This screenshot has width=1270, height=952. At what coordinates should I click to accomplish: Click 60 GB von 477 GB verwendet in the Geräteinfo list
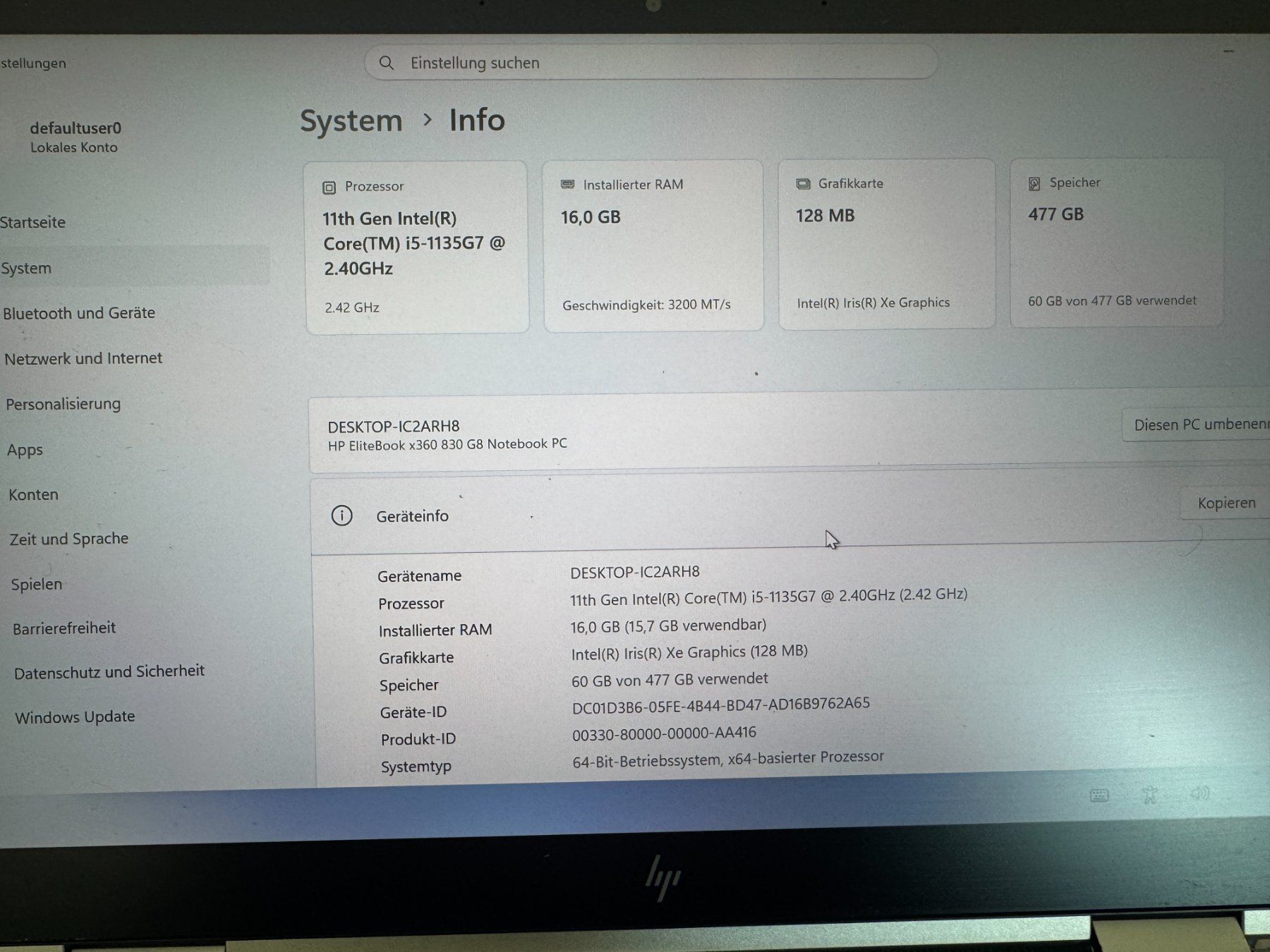point(670,680)
